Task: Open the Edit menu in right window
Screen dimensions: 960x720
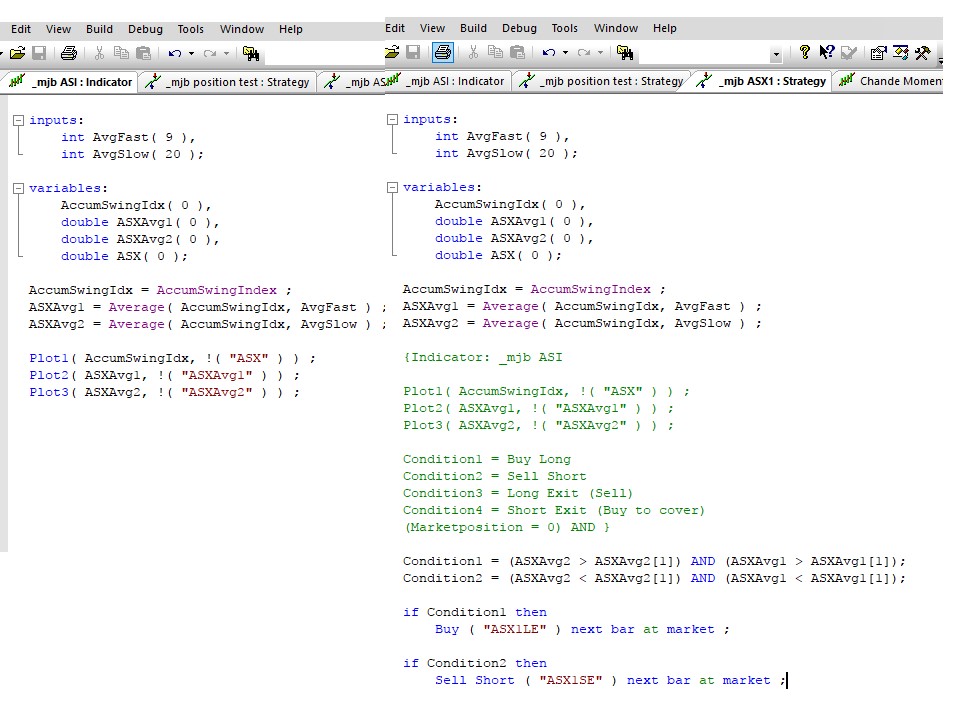Action: click(395, 28)
